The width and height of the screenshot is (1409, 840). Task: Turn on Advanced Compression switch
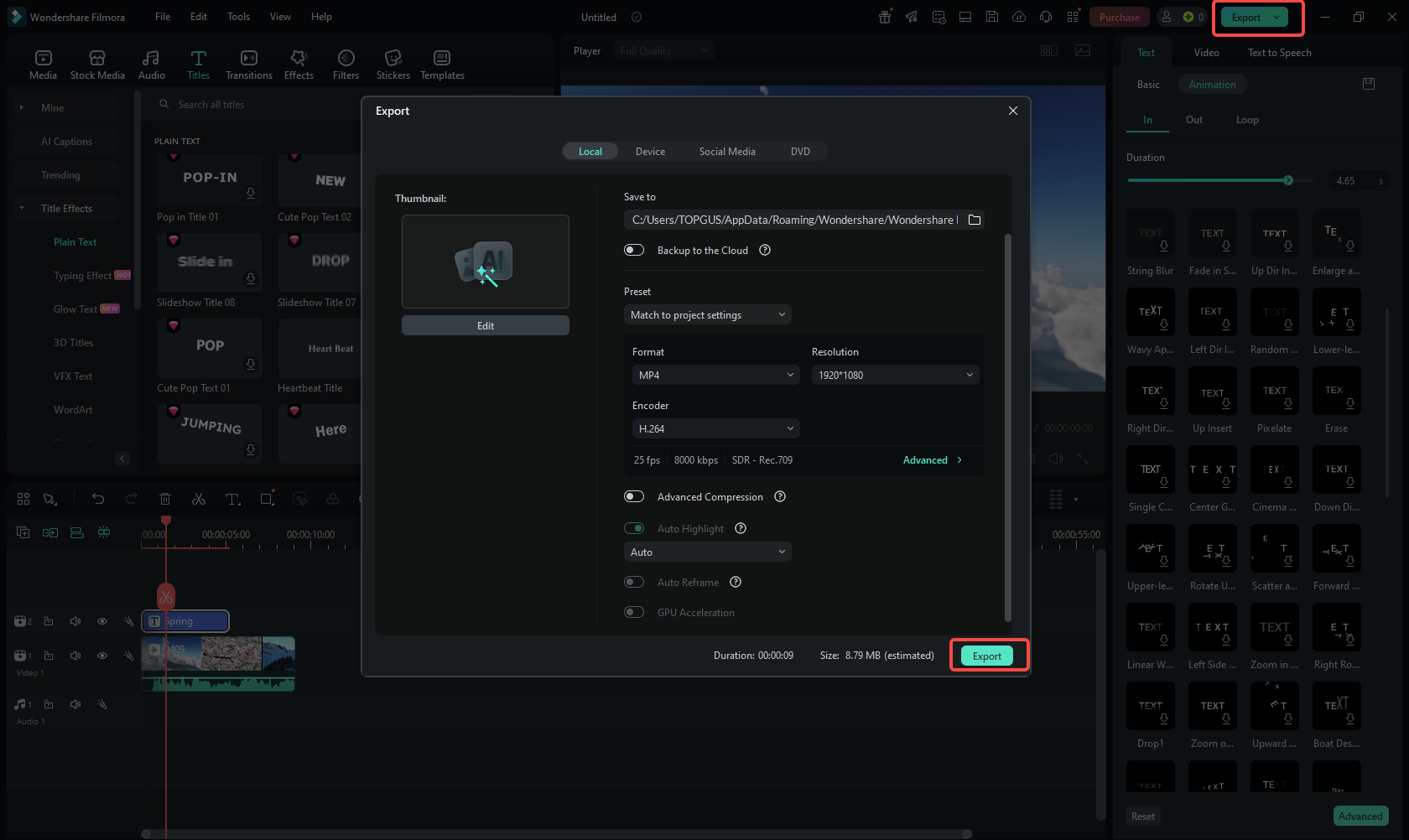[634, 496]
